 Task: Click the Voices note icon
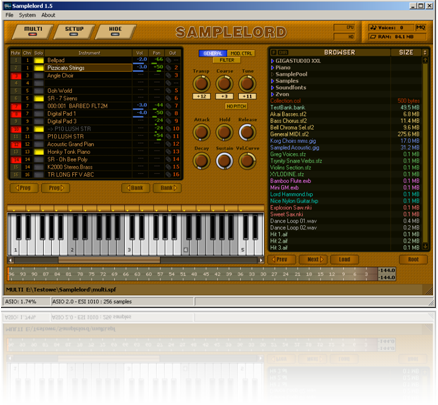373,27
